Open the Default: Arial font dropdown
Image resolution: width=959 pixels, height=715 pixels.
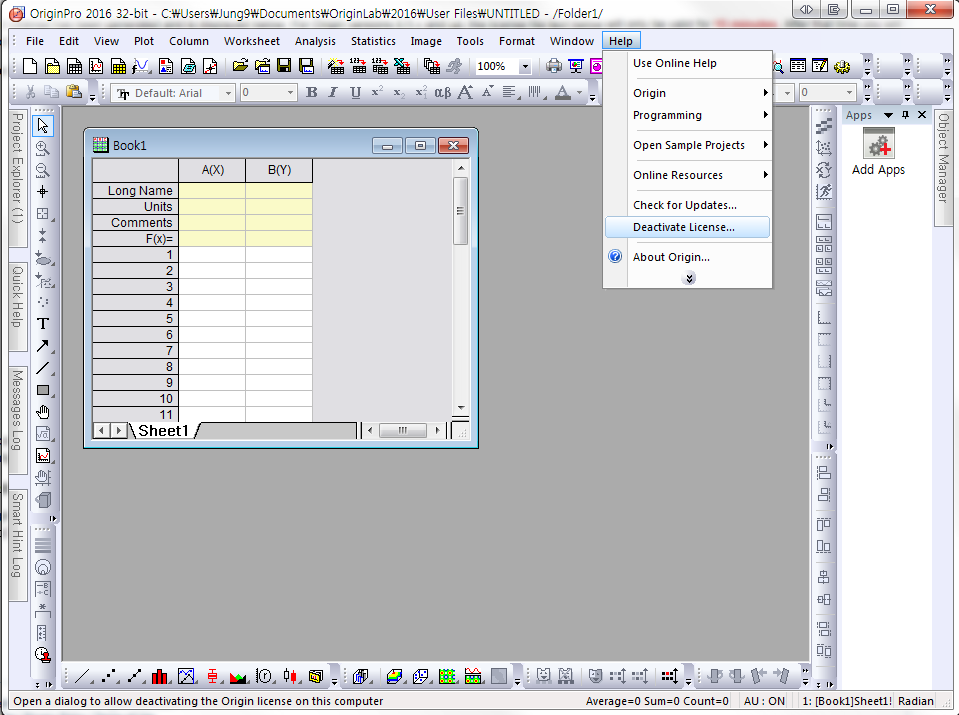tap(228, 93)
